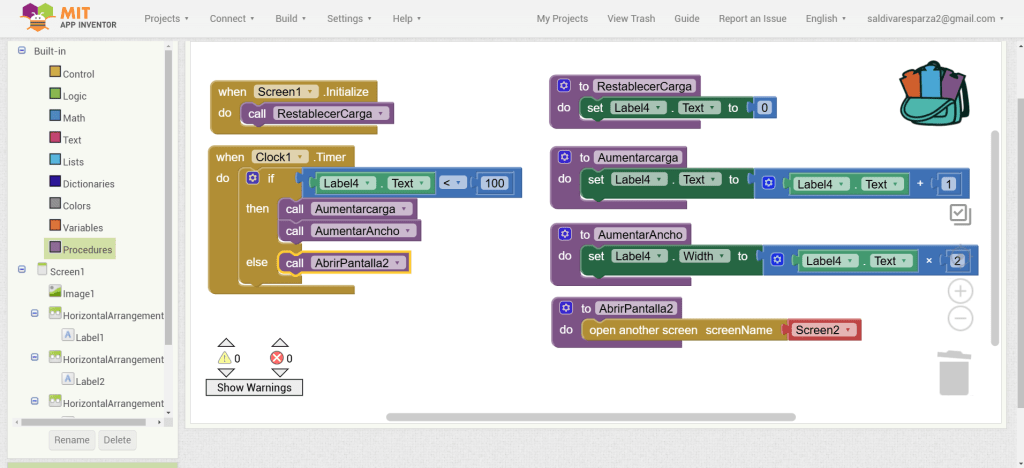The image size is (1024, 468).
Task: Click the gear icon on the if block
Action: tap(252, 178)
